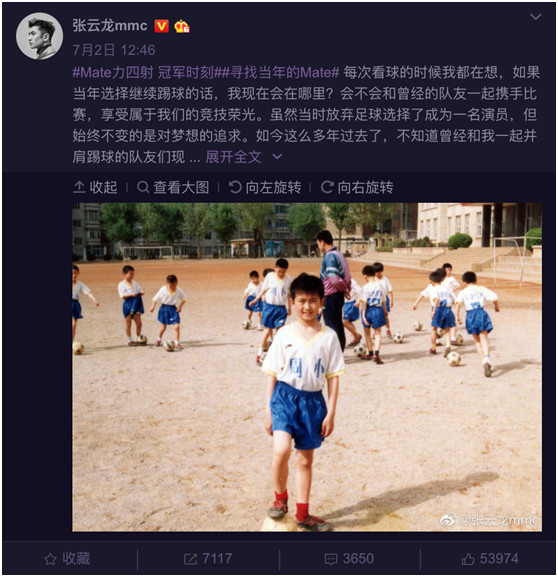Favorite the post using 收藏 star
The width and height of the screenshot is (558, 577).
point(67,559)
